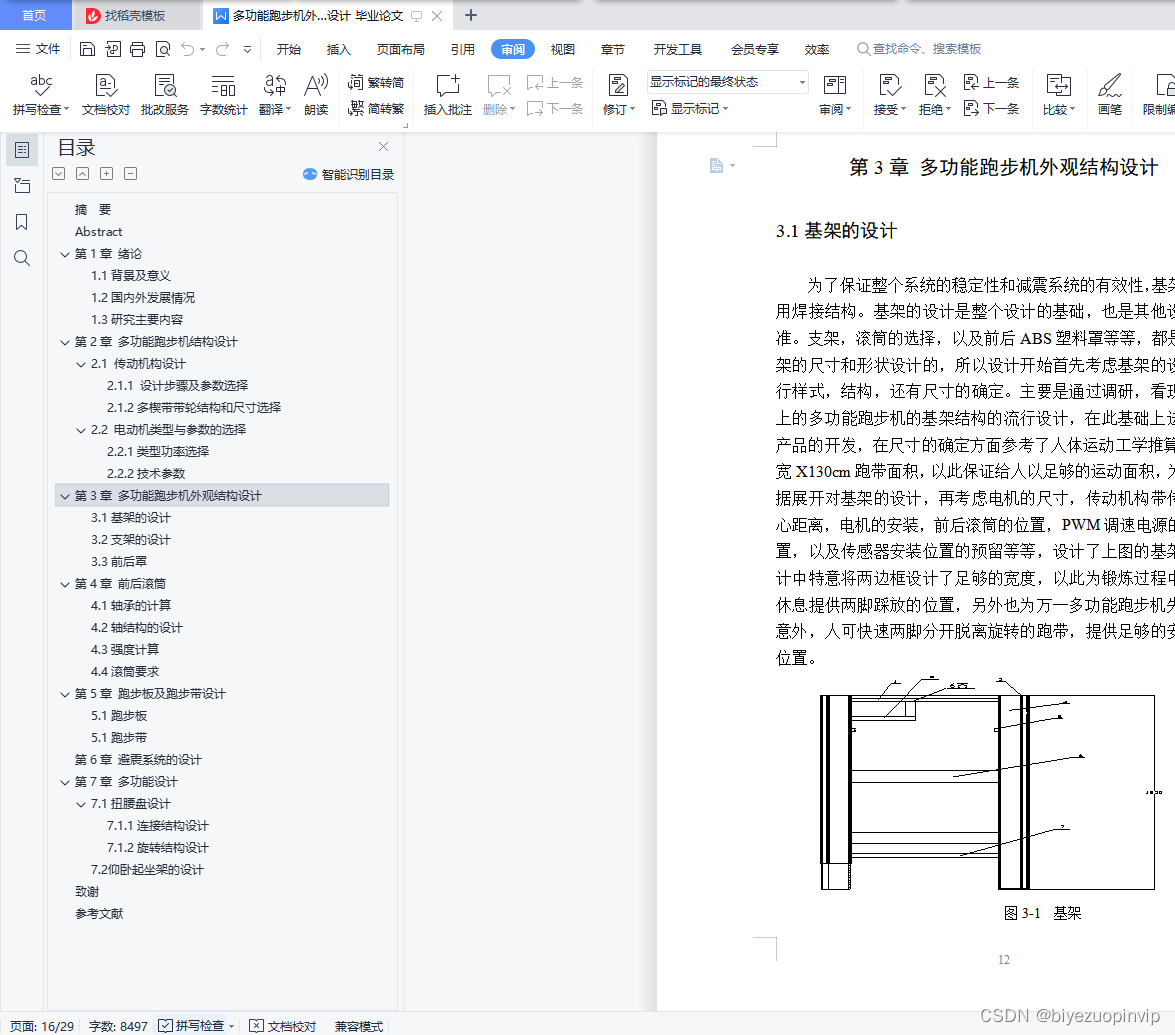The image size is (1175, 1035).
Task: Open the chapter navigation icon in sidebar
Action: 22,186
